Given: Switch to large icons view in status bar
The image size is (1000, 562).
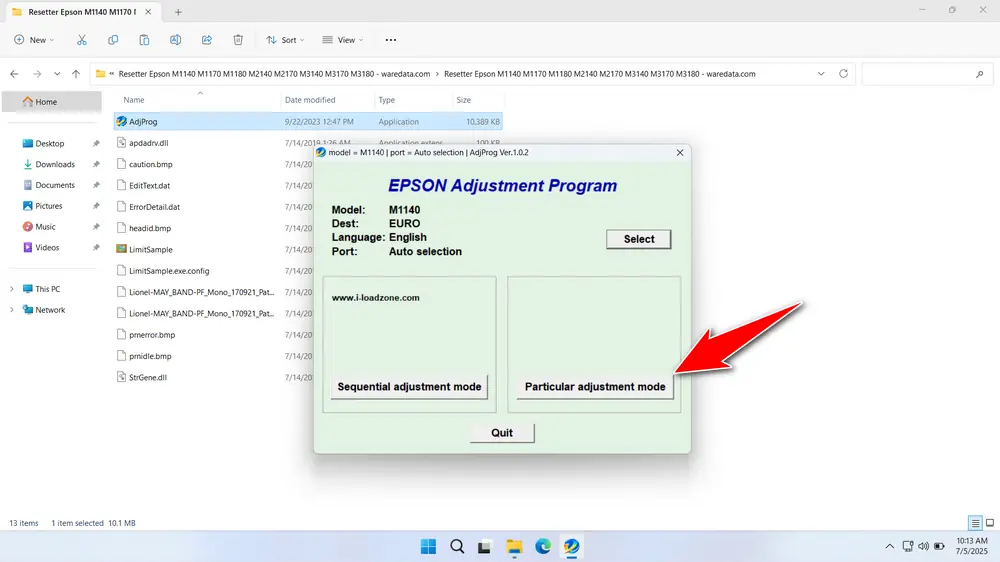Looking at the screenshot, I should (989, 523).
